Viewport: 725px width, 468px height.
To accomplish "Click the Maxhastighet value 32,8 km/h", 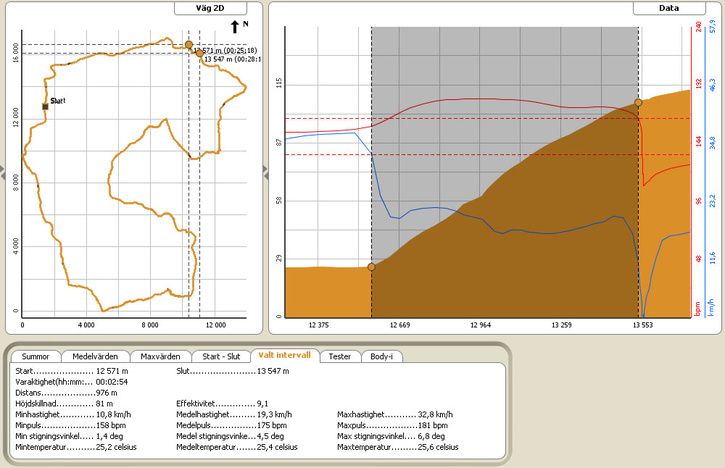I will click(x=435, y=414).
